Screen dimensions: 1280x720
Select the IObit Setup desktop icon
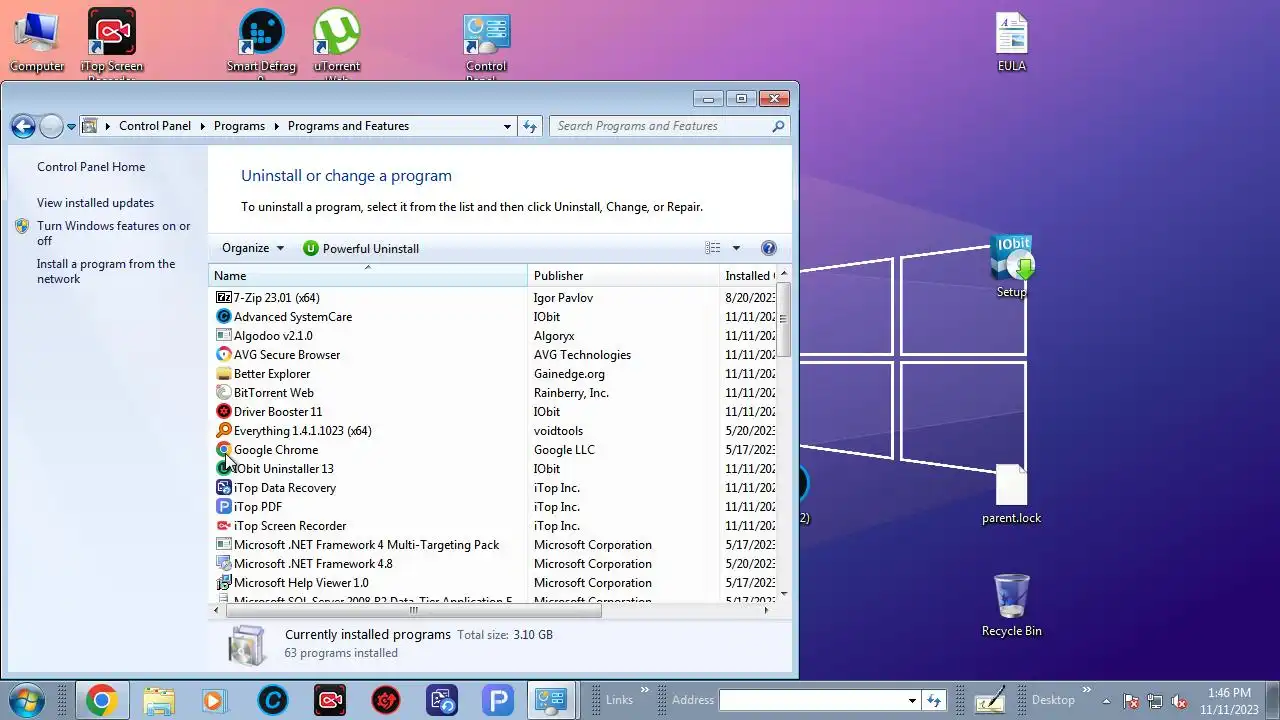point(1012,267)
